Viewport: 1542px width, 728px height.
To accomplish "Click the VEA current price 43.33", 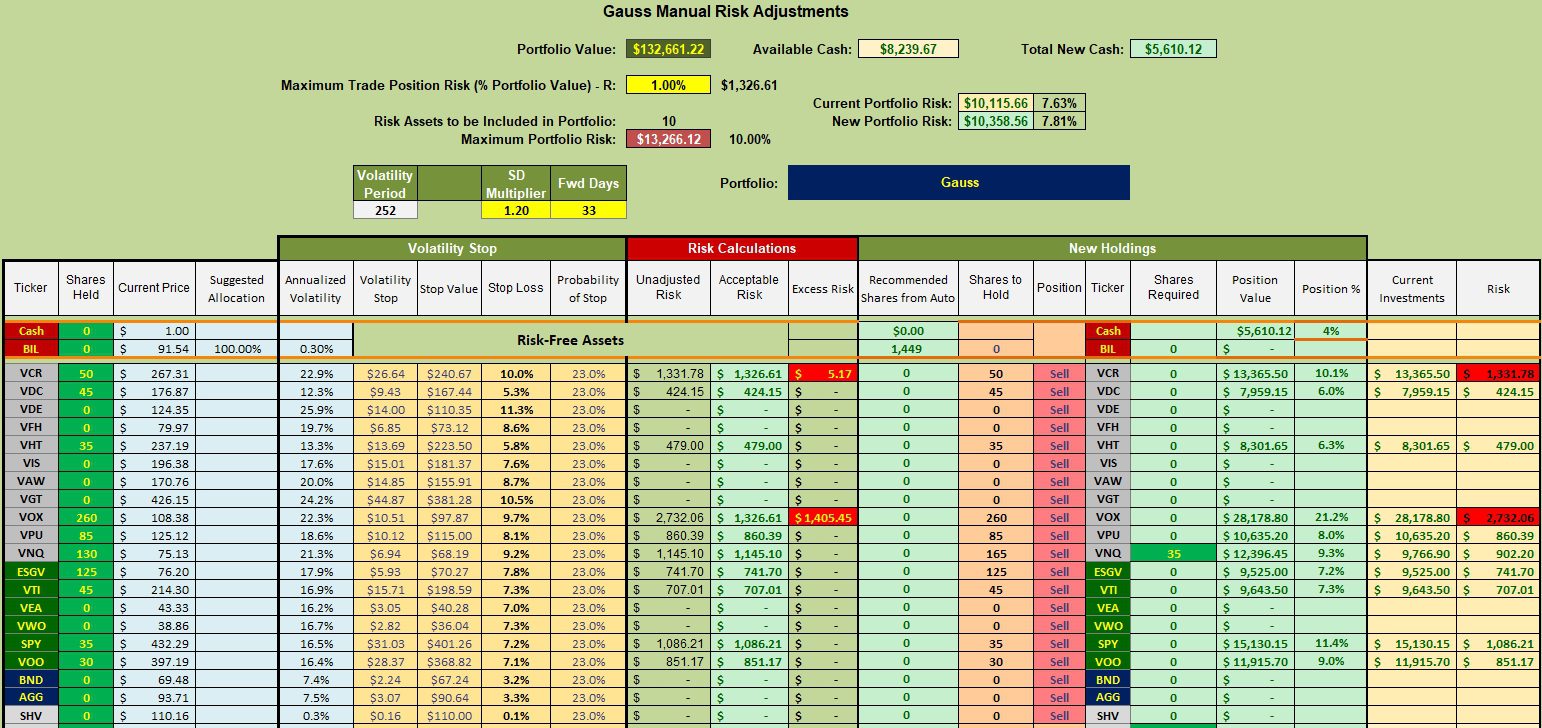I will coord(153,607).
